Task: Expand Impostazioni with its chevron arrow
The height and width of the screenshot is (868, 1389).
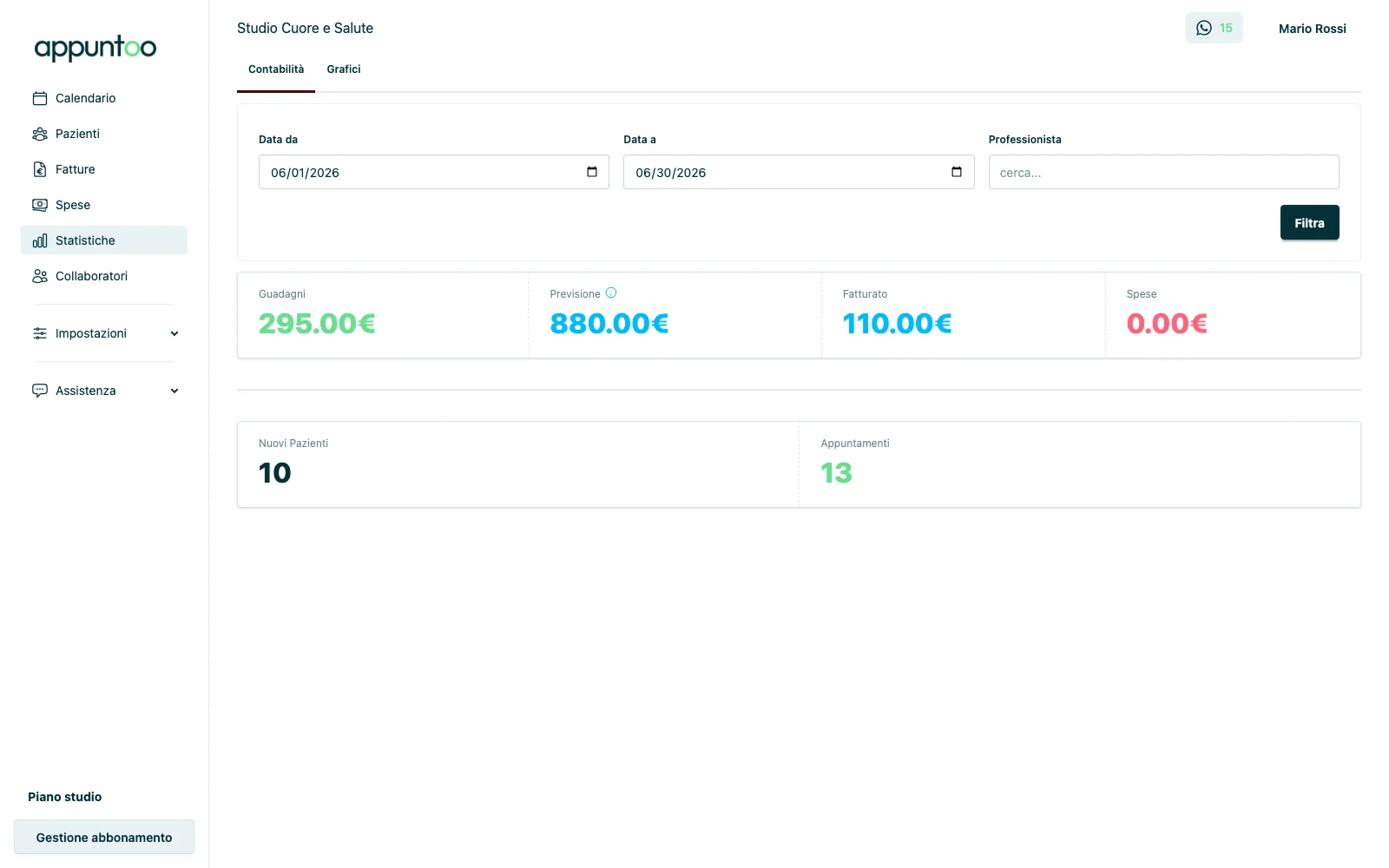Action: click(174, 333)
